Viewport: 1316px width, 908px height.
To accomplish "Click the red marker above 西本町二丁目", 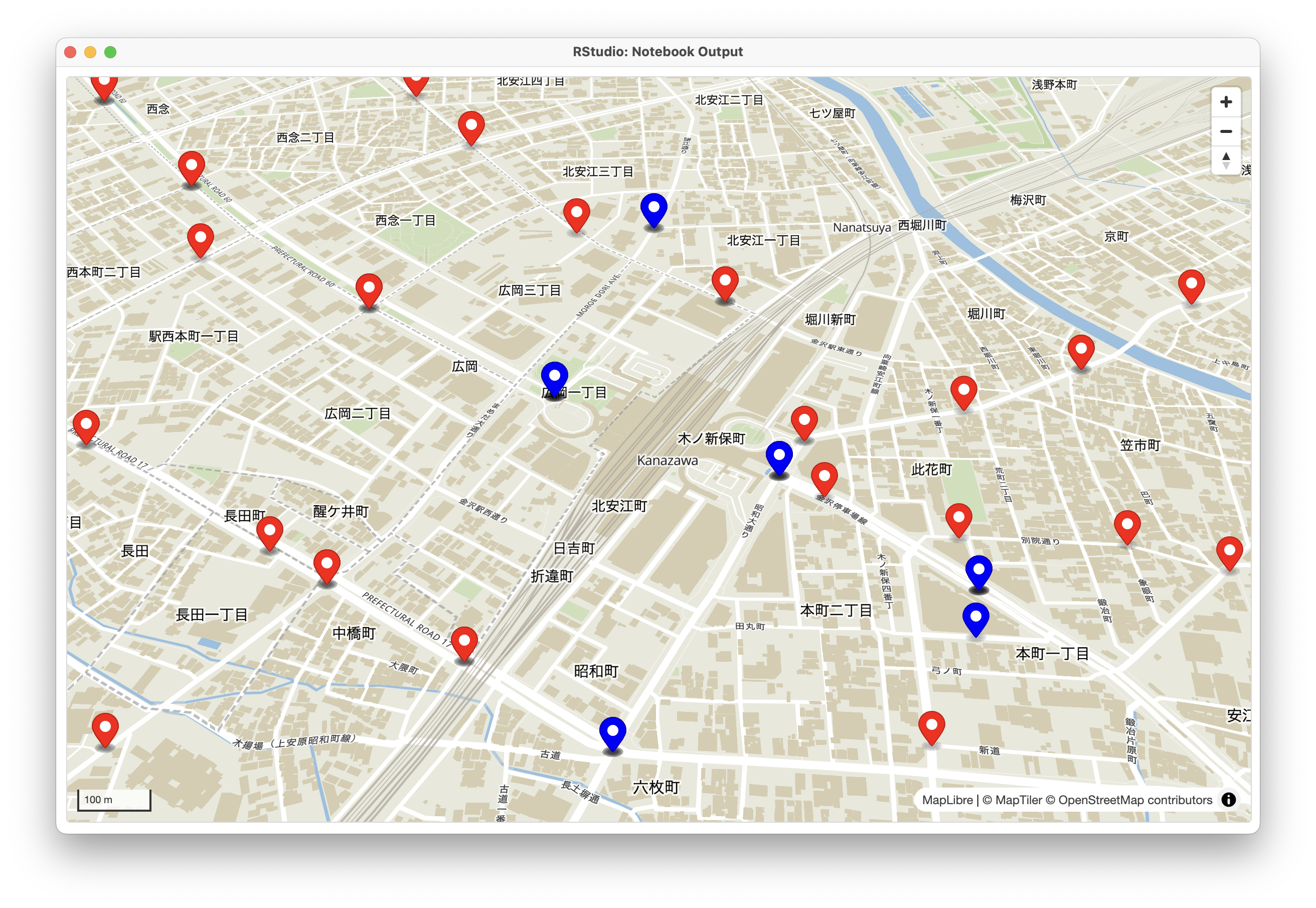I will [x=200, y=241].
